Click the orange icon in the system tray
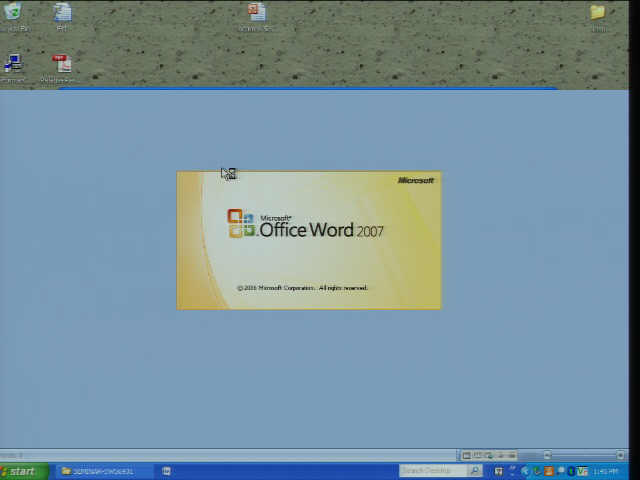 pyautogui.click(x=549, y=471)
